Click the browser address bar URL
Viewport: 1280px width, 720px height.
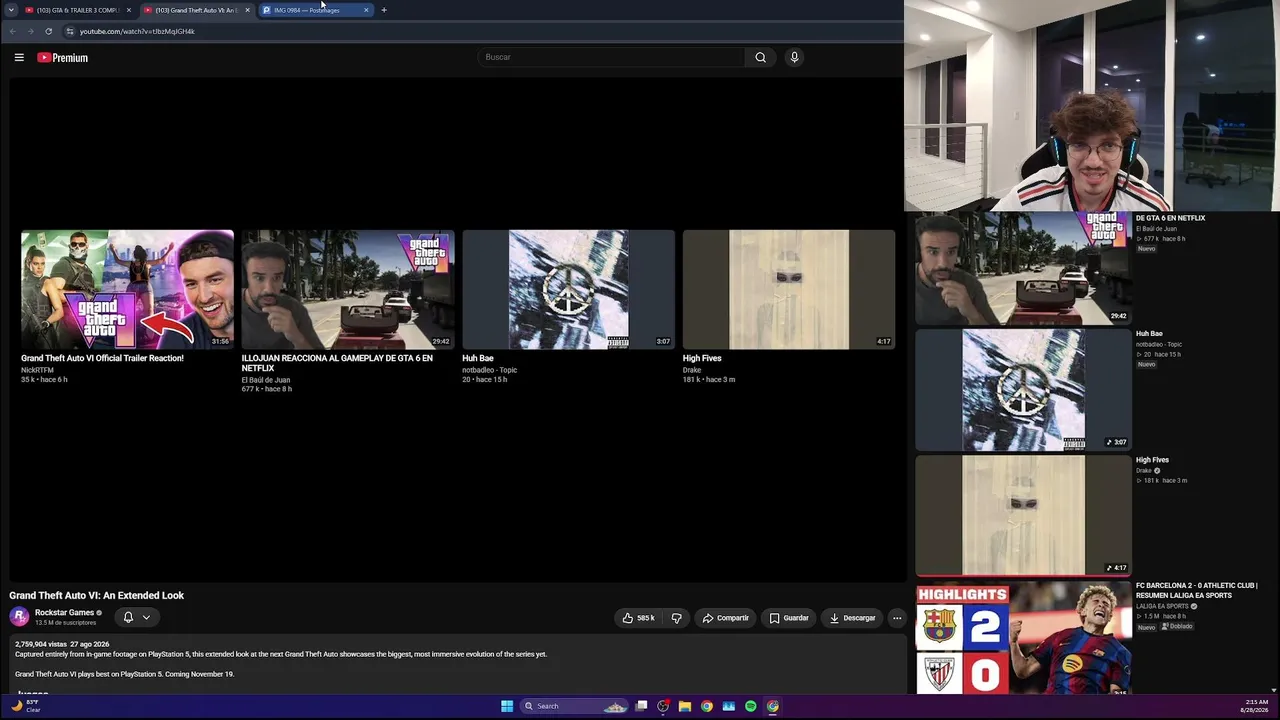137,31
